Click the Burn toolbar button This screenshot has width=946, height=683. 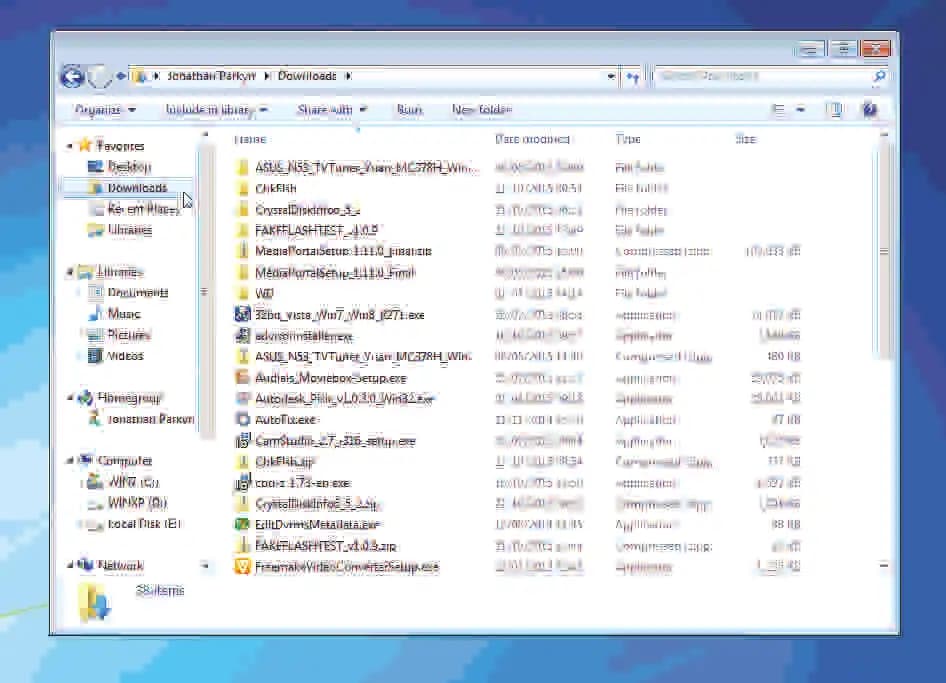pos(409,110)
